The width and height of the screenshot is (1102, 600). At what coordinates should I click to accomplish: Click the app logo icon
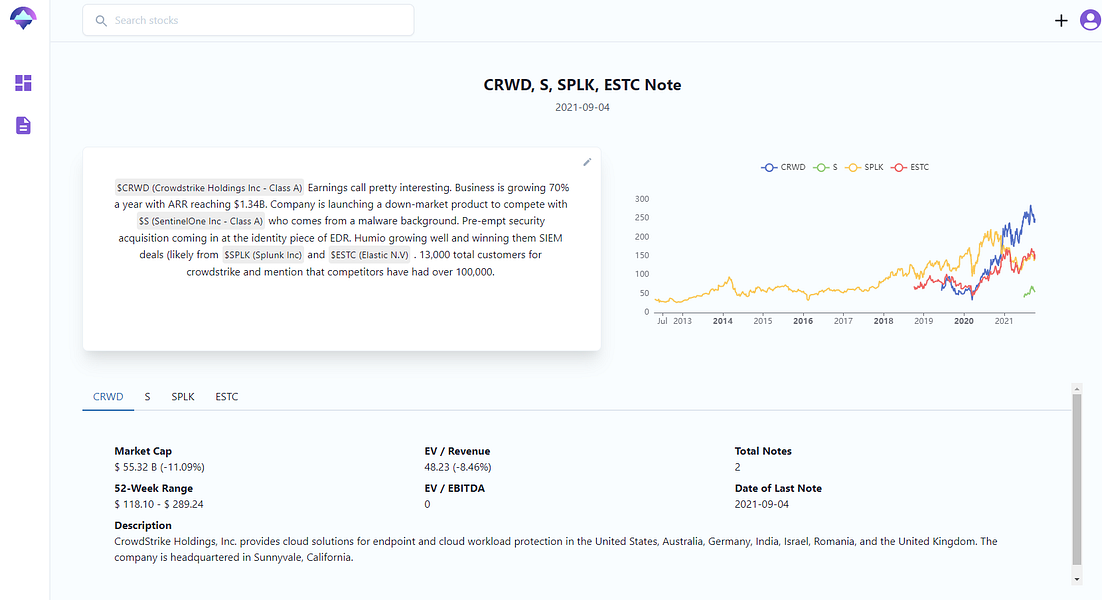point(23,18)
